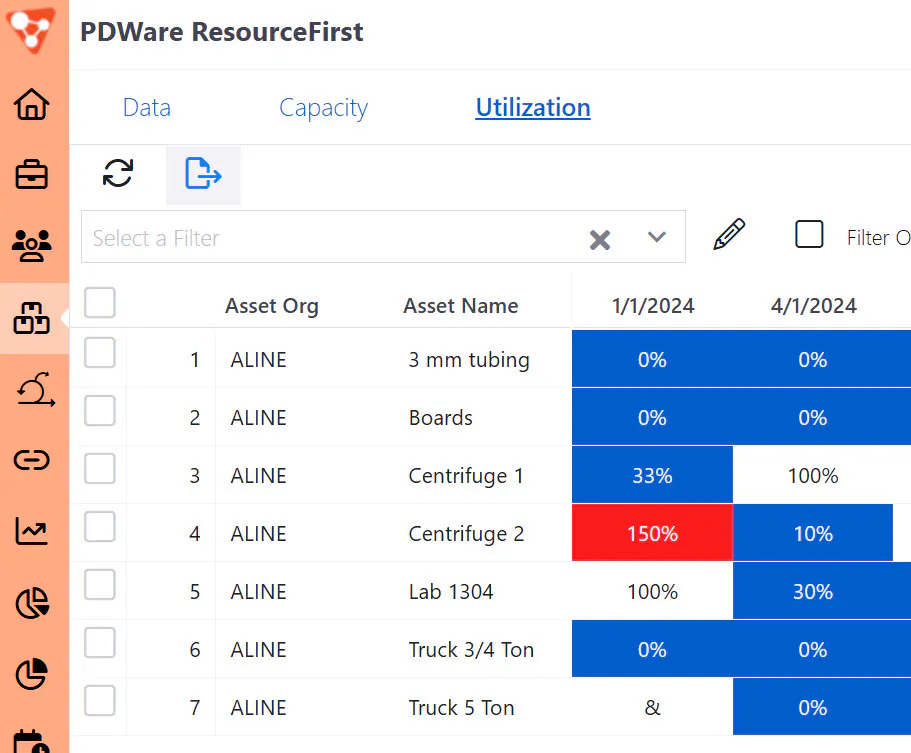
Task: Click the 100% cell in Centrifuge 1 row
Action: (813, 476)
